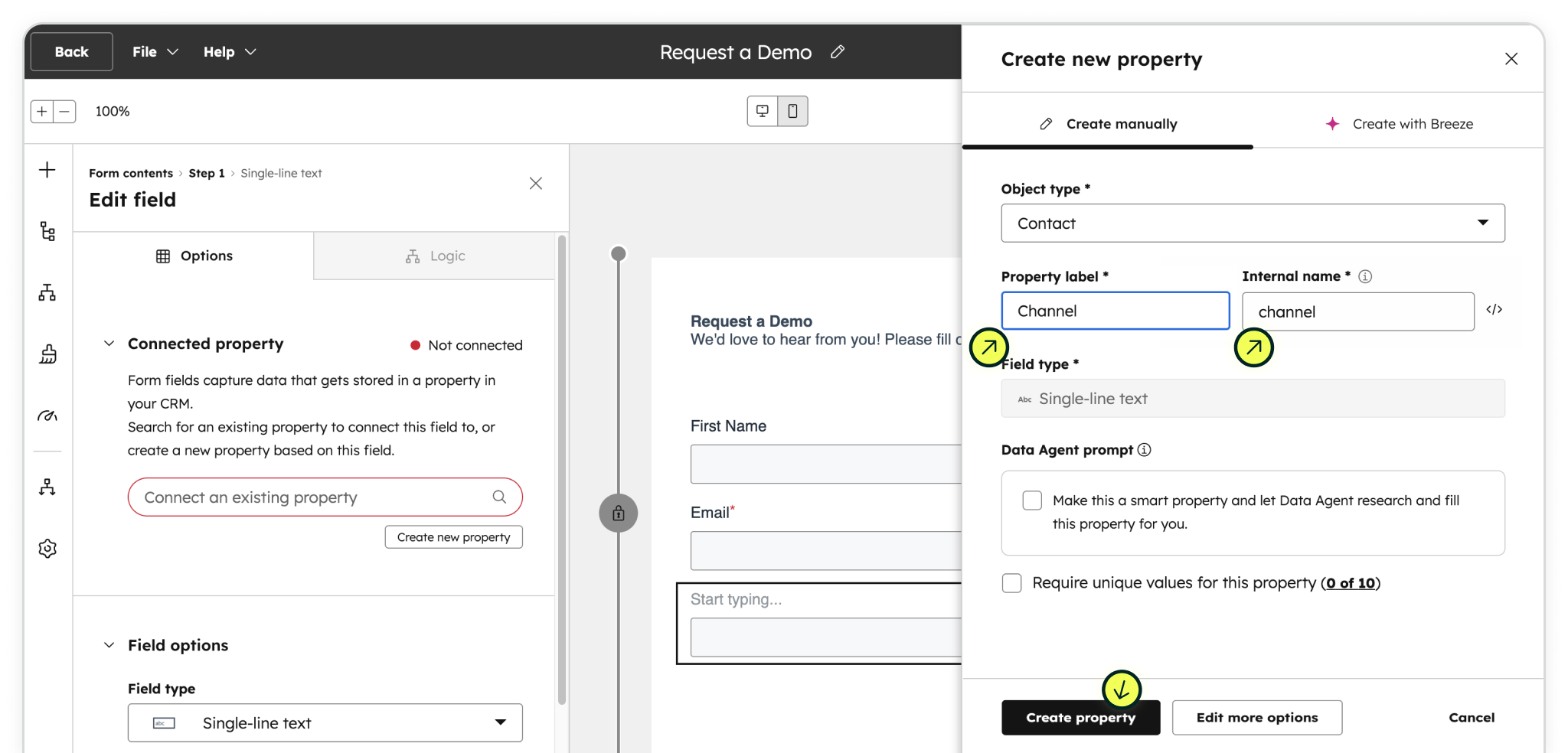Zoom in with the plus button
The width and height of the screenshot is (1568, 753).
[42, 111]
